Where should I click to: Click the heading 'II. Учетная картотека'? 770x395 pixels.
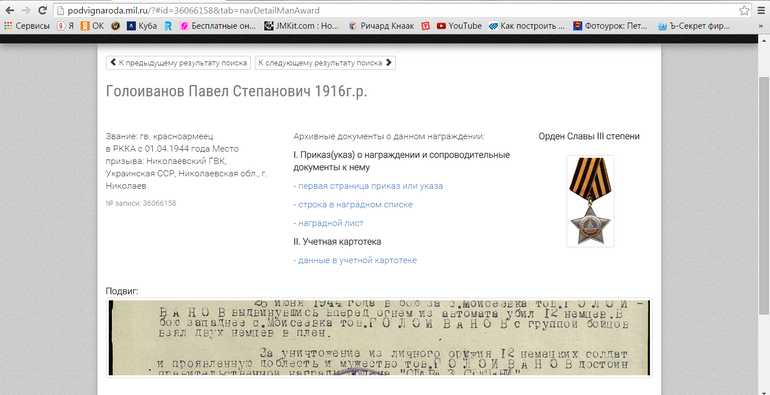point(337,242)
